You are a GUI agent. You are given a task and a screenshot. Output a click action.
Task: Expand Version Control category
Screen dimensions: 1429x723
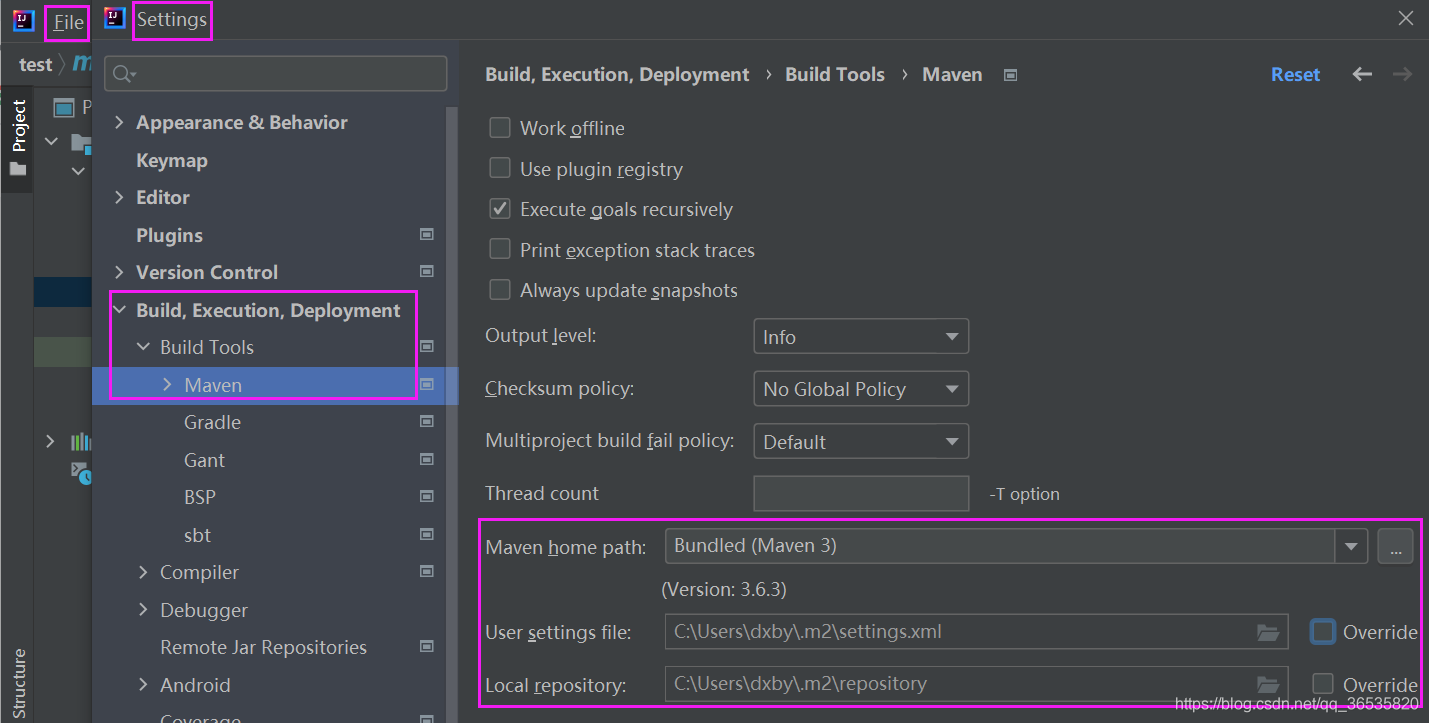(x=119, y=272)
